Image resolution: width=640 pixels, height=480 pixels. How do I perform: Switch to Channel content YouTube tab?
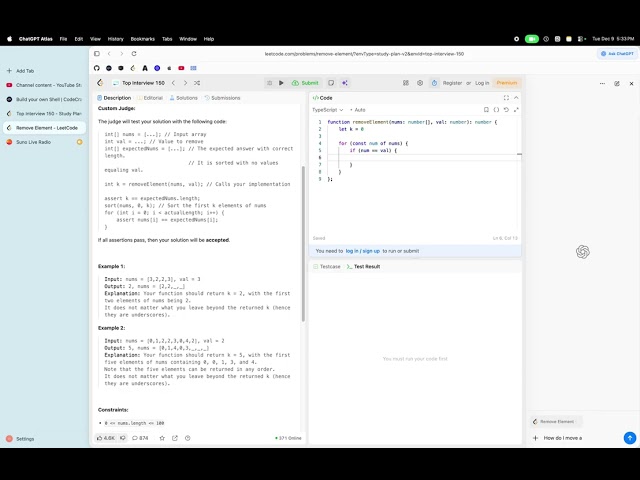(x=44, y=85)
